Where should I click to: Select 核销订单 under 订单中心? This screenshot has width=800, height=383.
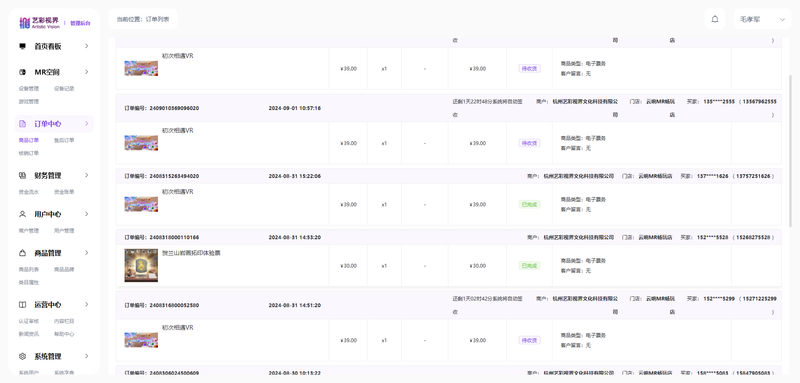tap(29, 153)
